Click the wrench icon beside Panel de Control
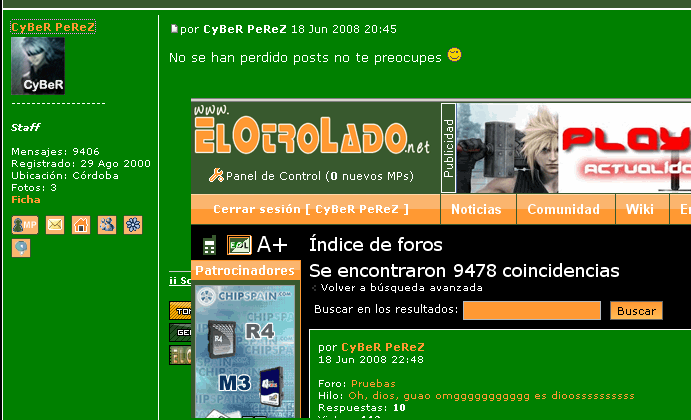Image resolution: width=691 pixels, height=420 pixels. click(x=216, y=175)
